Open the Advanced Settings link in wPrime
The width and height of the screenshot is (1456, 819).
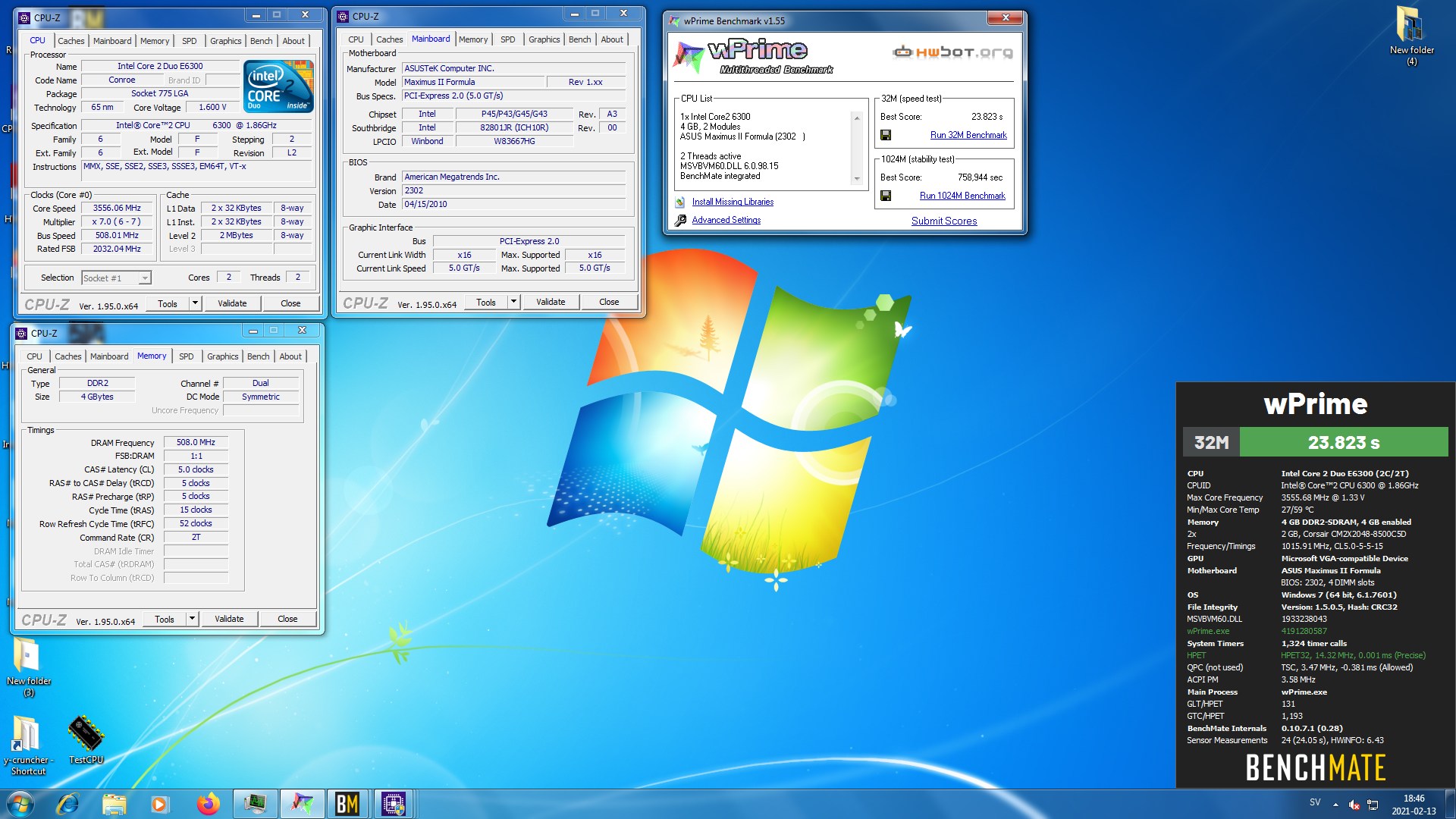point(726,220)
